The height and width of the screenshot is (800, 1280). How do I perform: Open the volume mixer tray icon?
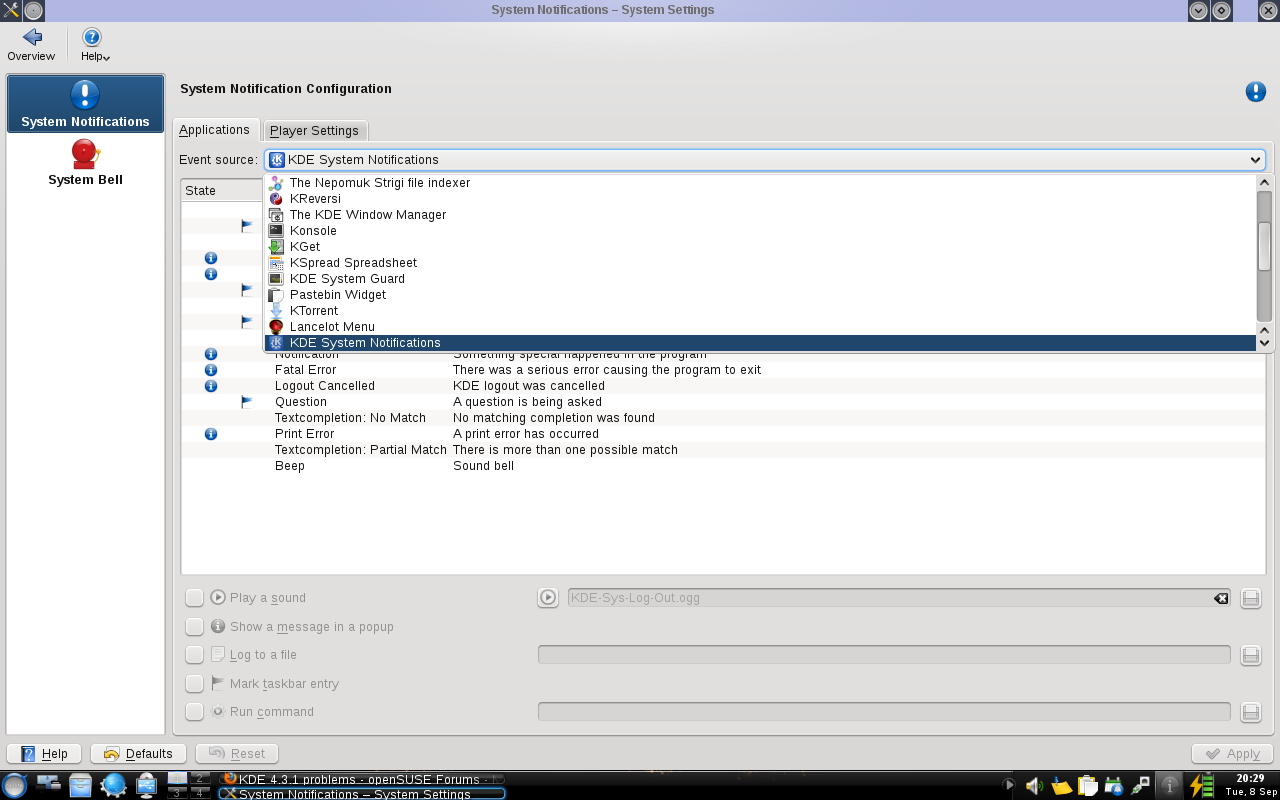1035,786
